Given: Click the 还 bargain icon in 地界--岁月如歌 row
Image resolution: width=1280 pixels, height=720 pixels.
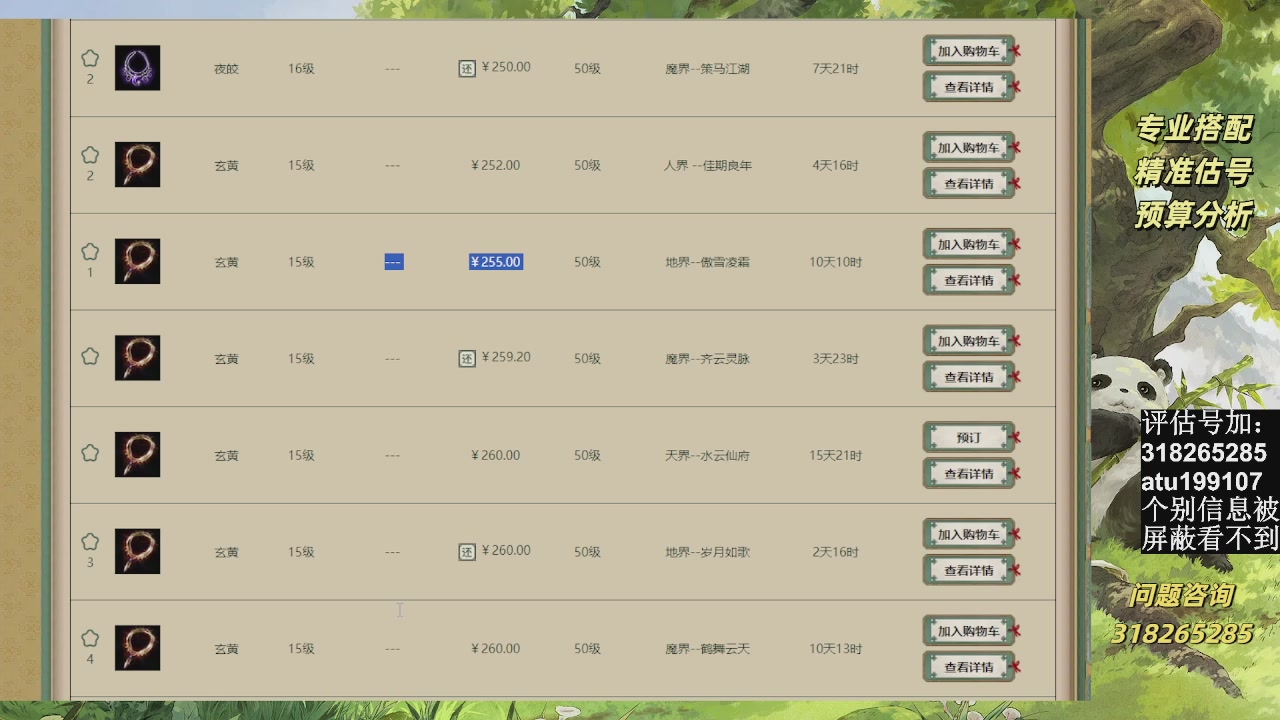Looking at the screenshot, I should pos(467,552).
